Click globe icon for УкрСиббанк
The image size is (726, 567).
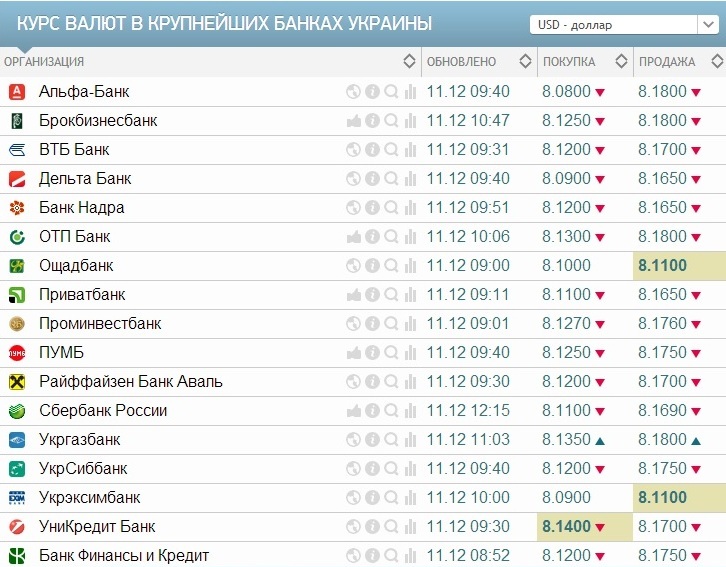(x=353, y=469)
